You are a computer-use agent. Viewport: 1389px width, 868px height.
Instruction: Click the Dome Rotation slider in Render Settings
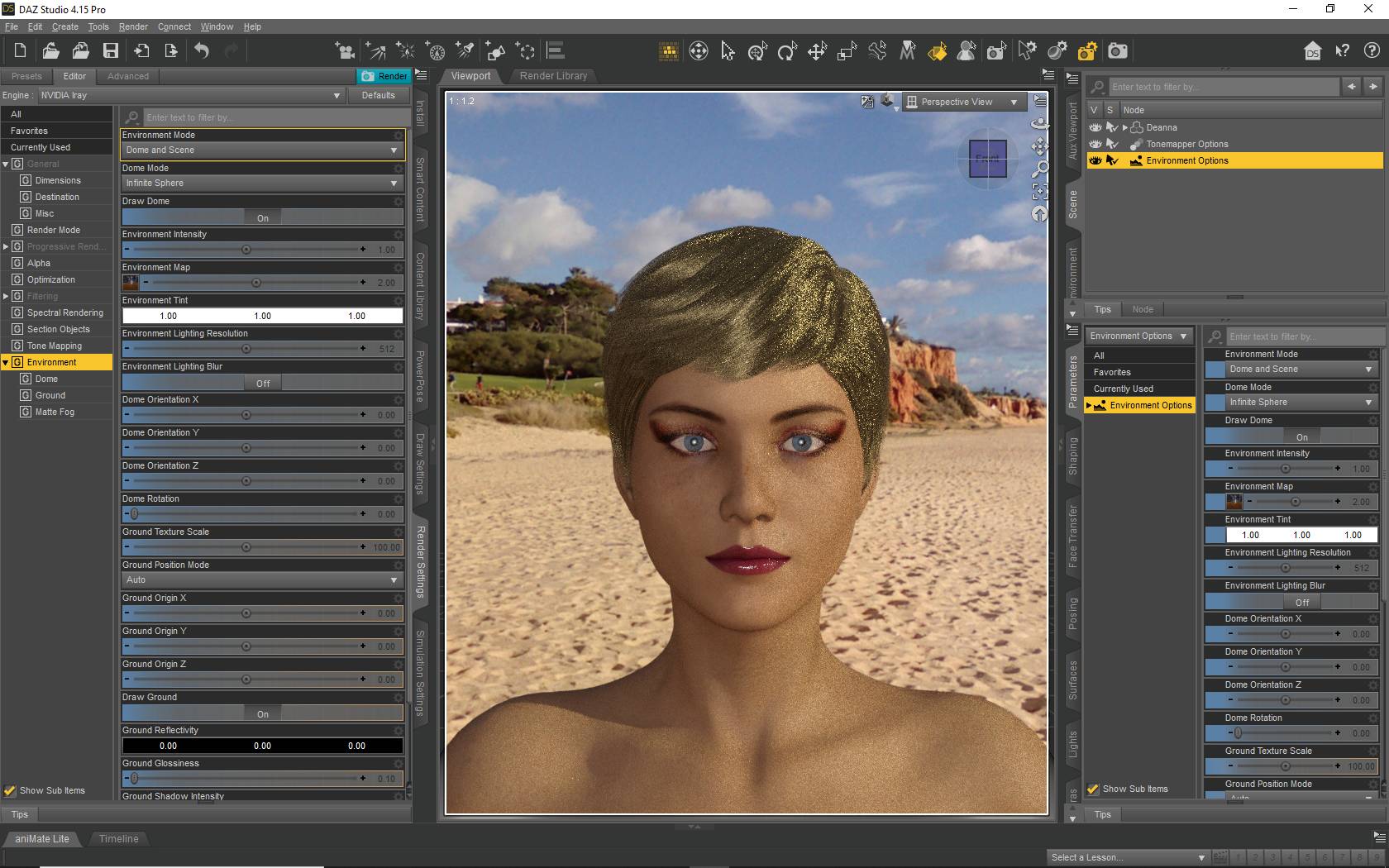coord(246,514)
